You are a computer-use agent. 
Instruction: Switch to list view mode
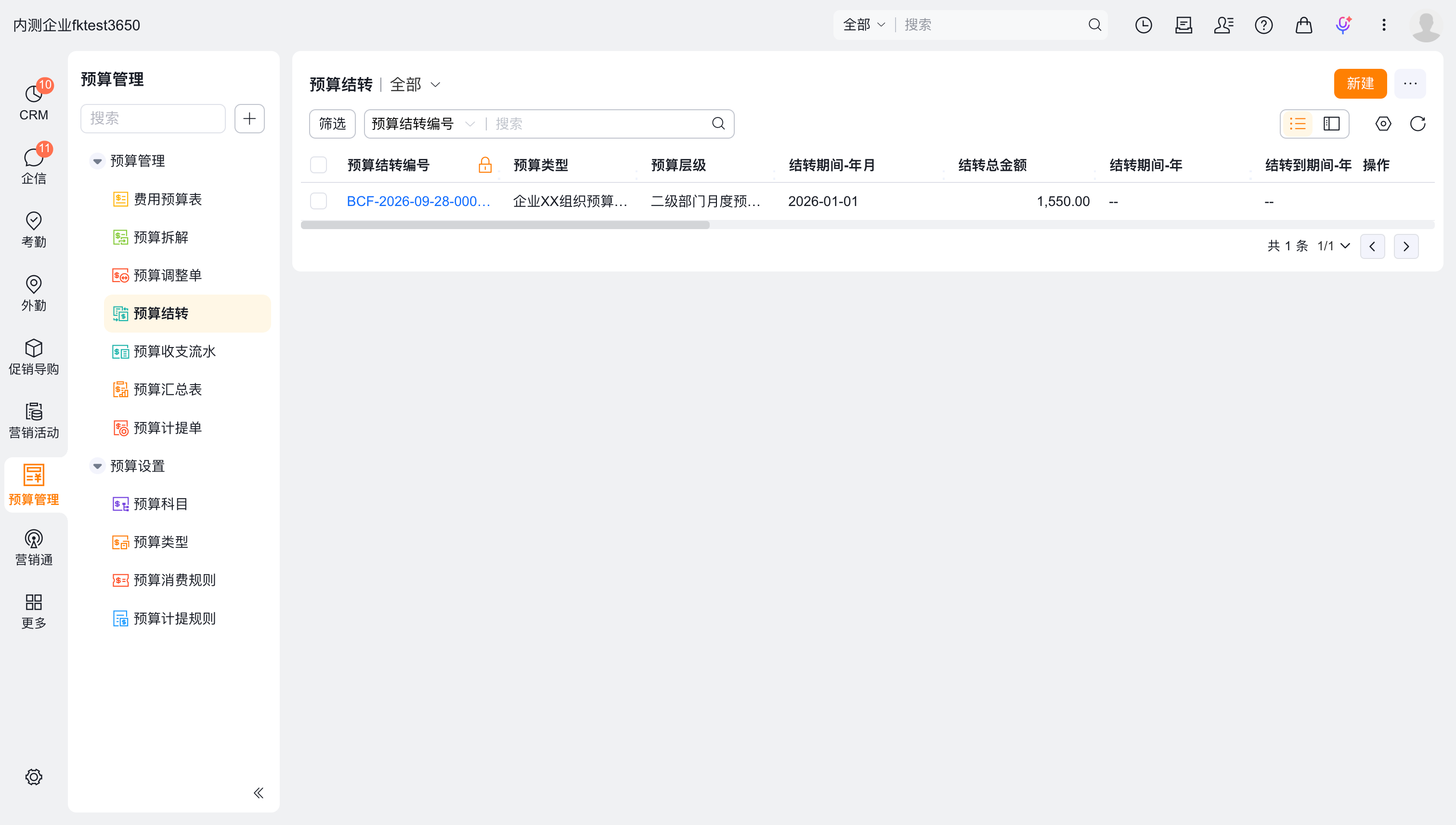(1297, 124)
